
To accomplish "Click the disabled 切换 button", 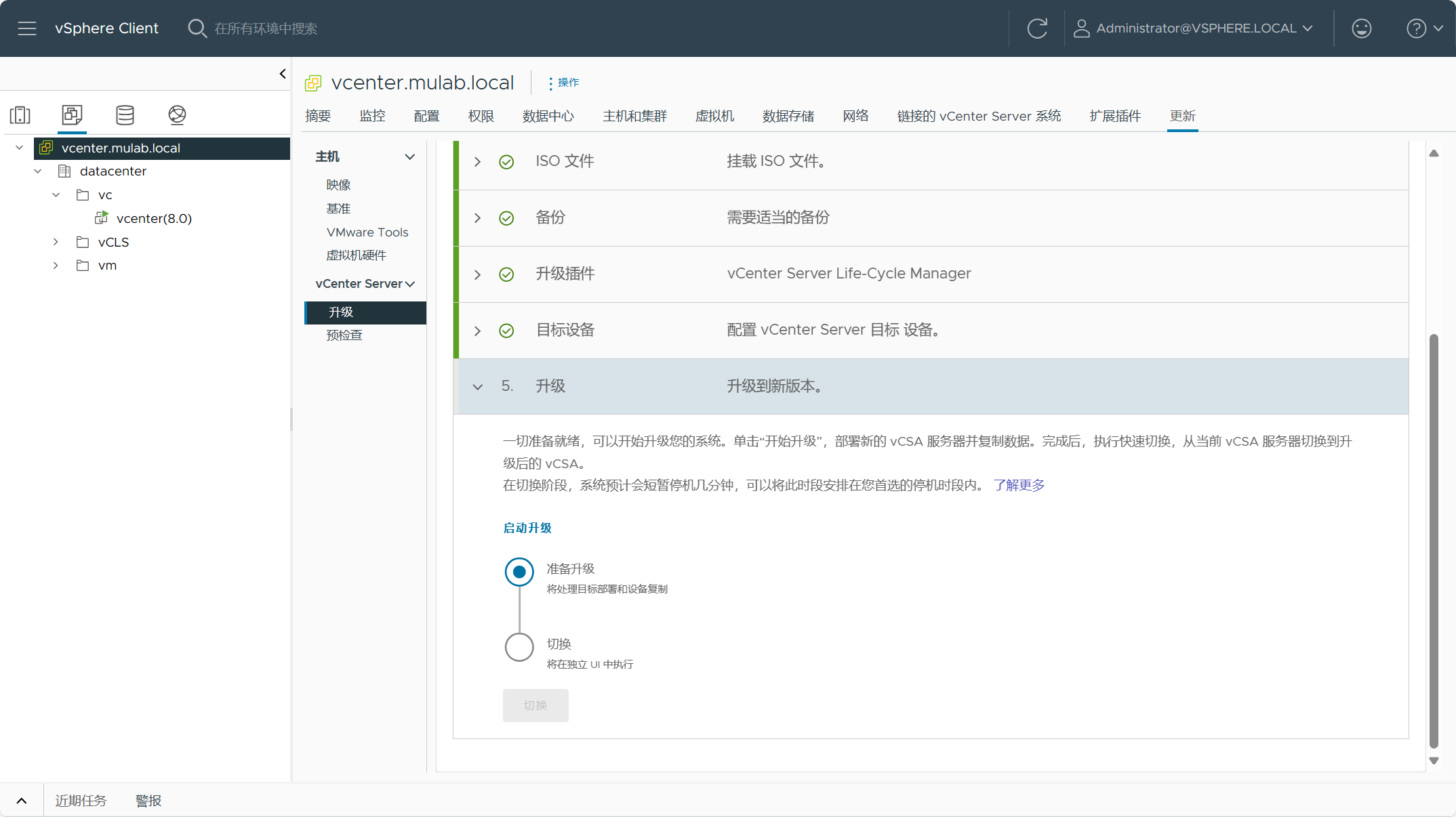I will click(x=535, y=705).
